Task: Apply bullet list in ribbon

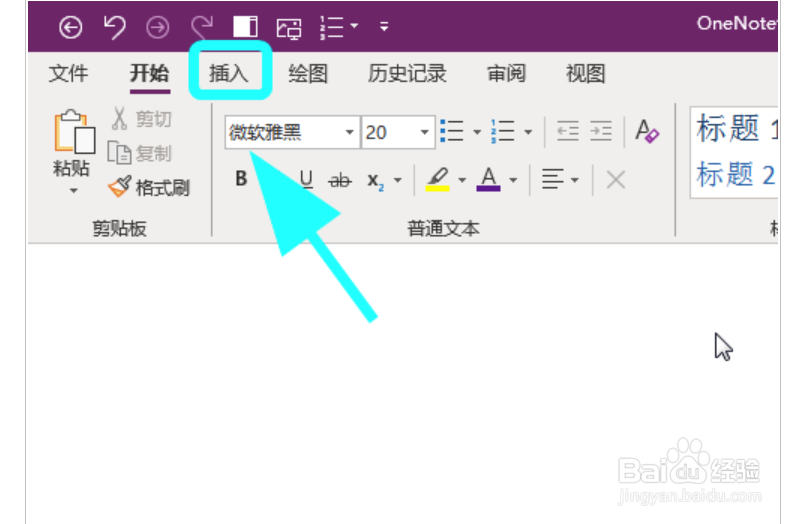Action: (x=452, y=131)
